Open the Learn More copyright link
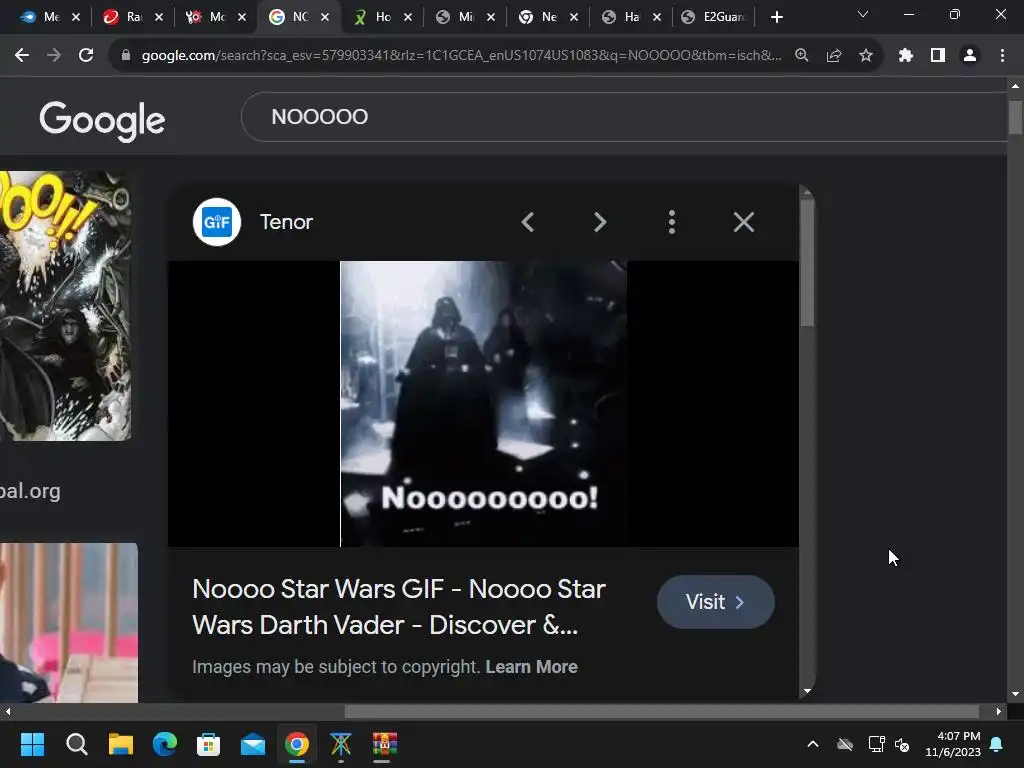Screen dimensions: 1024x768 pyautogui.click(x=531, y=667)
